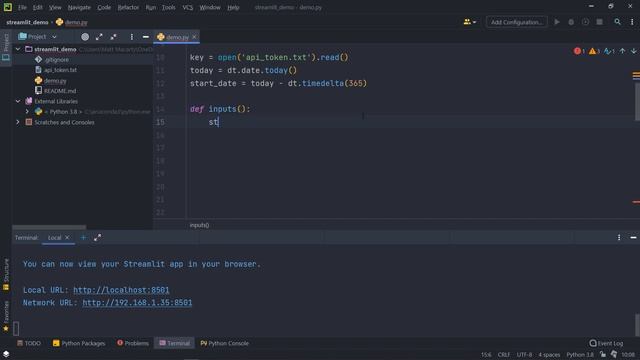
Task: Click the red error indicator icon
Action: (579, 51)
